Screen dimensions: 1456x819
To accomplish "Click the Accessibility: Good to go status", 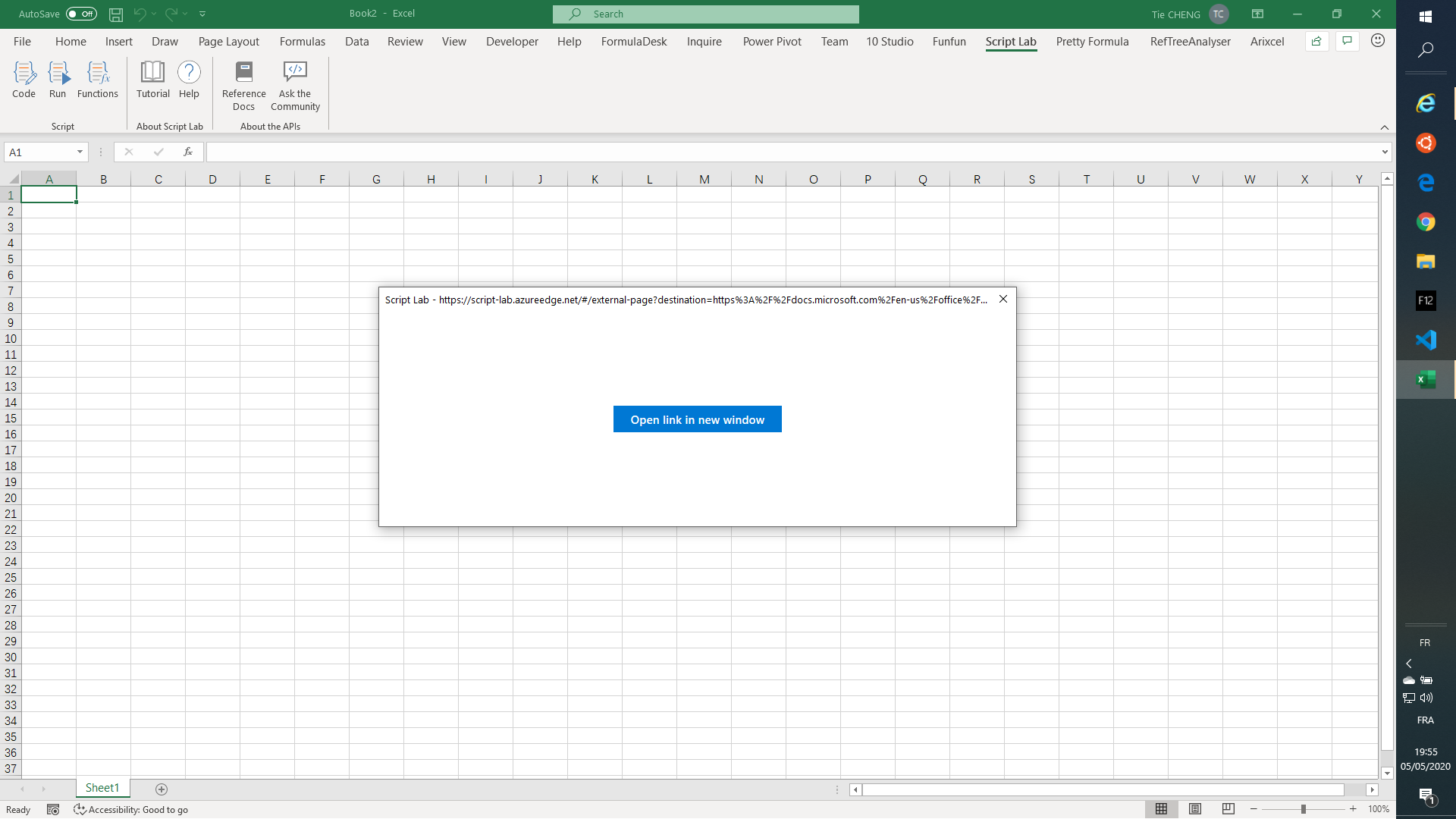I will pyautogui.click(x=131, y=809).
